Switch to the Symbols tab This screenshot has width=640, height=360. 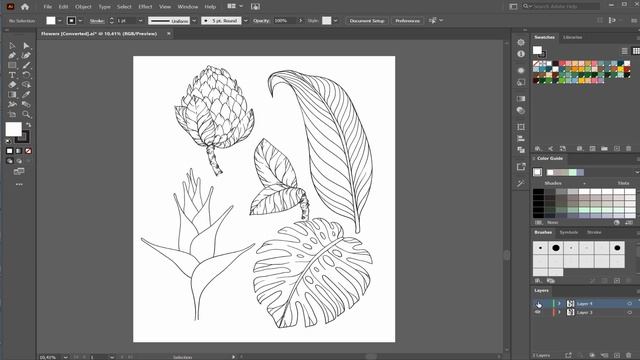coord(569,232)
